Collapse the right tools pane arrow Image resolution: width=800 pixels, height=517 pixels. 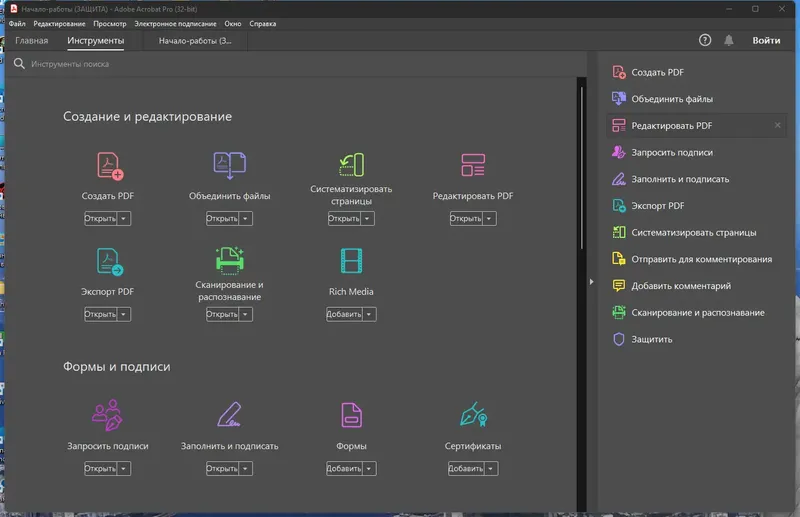click(x=591, y=282)
